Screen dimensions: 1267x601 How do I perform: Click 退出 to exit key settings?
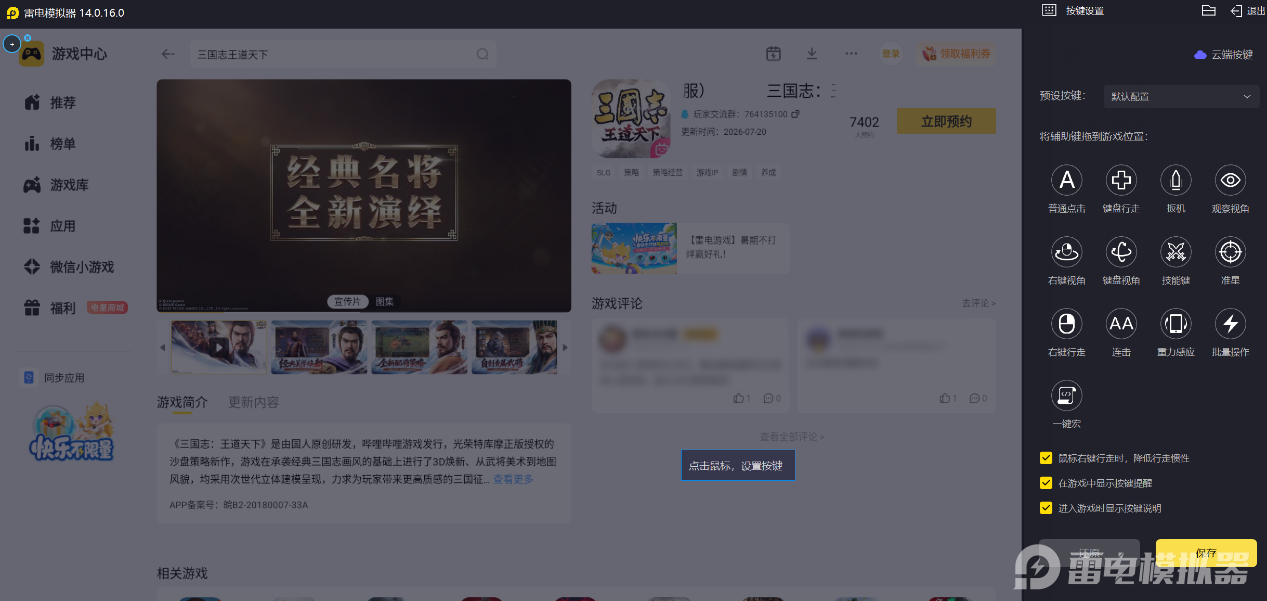point(1247,10)
